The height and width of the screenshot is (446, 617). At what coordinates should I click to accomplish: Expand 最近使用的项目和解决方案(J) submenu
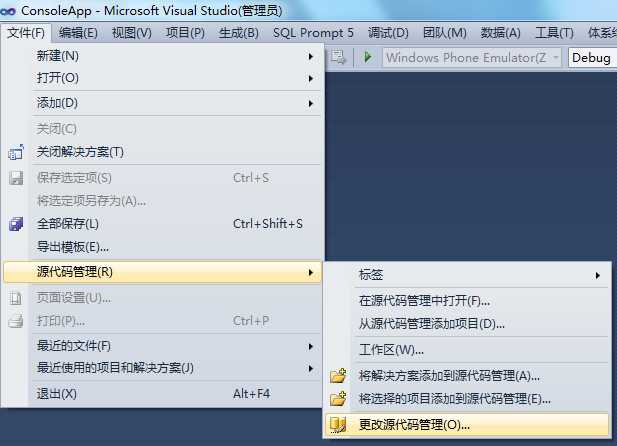coord(162,368)
